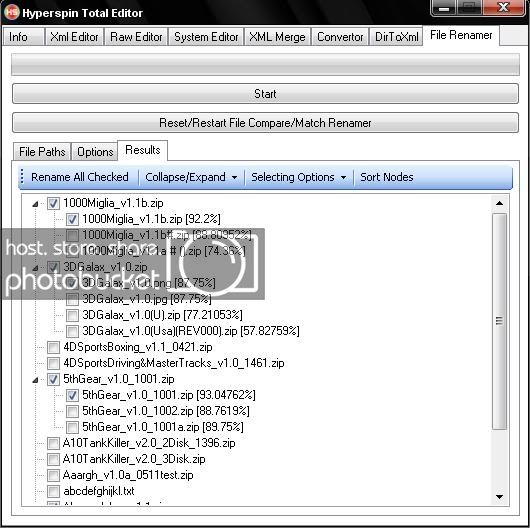Image resolution: width=530 pixels, height=528 pixels.
Task: Switch to the DirToXml tab
Action: [396, 37]
